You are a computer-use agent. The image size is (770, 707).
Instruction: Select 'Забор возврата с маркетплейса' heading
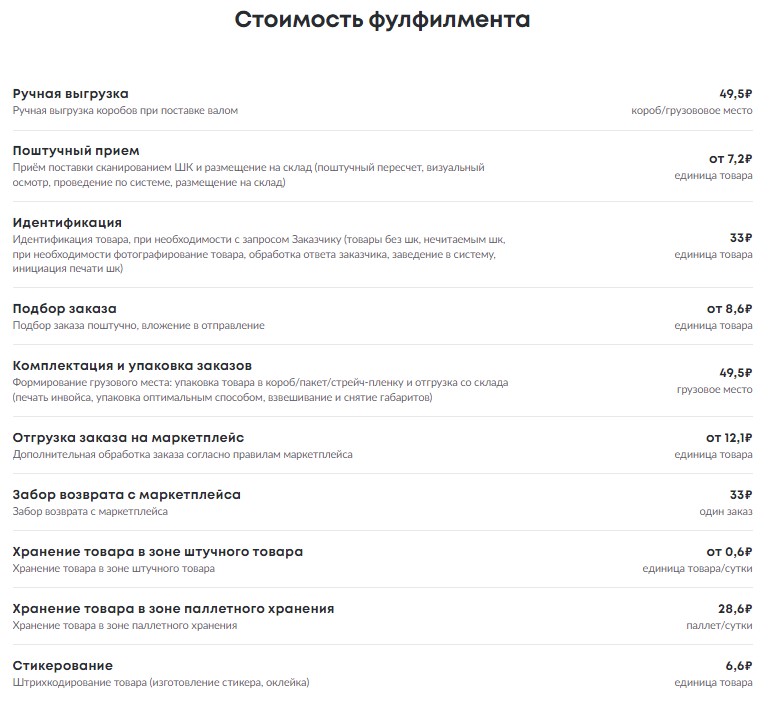click(x=127, y=494)
